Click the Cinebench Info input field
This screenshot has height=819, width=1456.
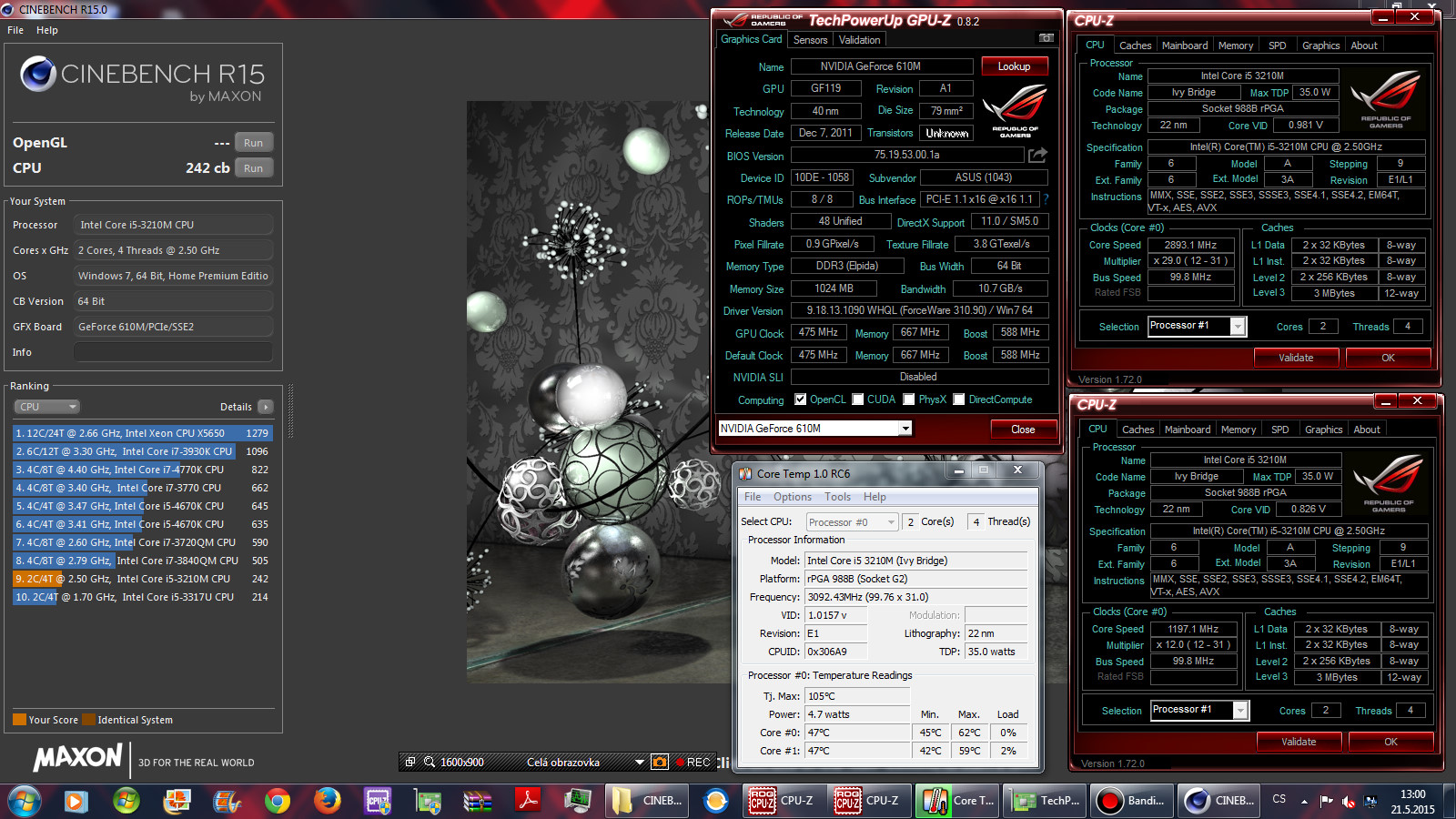coord(173,352)
